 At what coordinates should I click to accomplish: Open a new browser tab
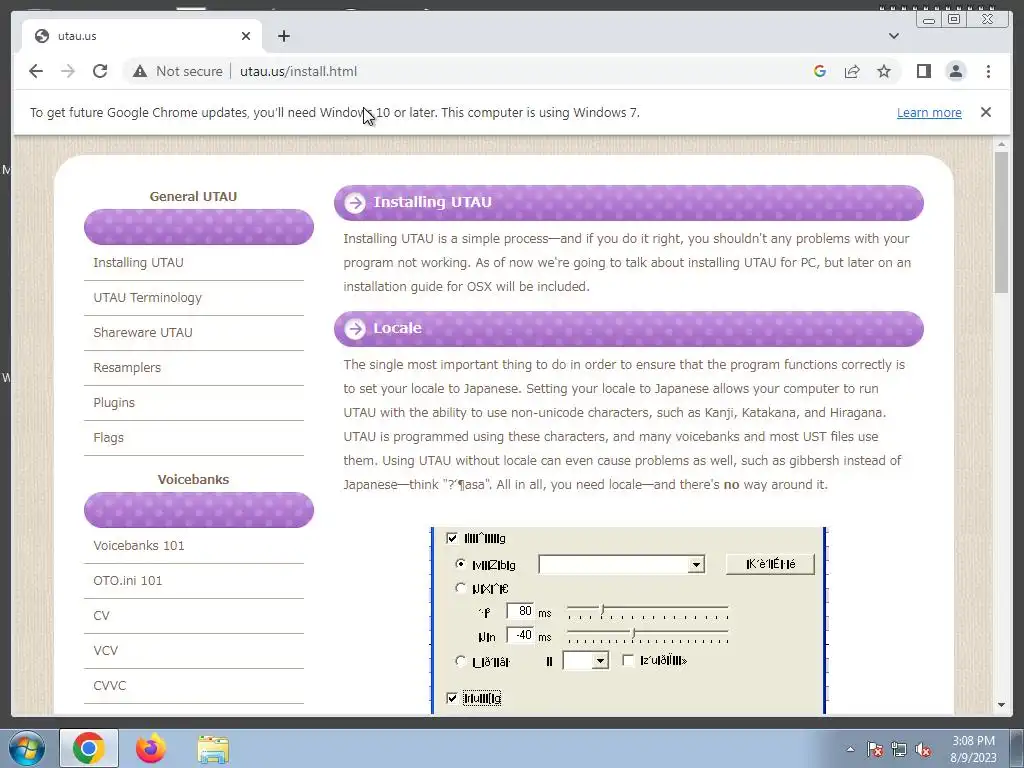coord(283,36)
